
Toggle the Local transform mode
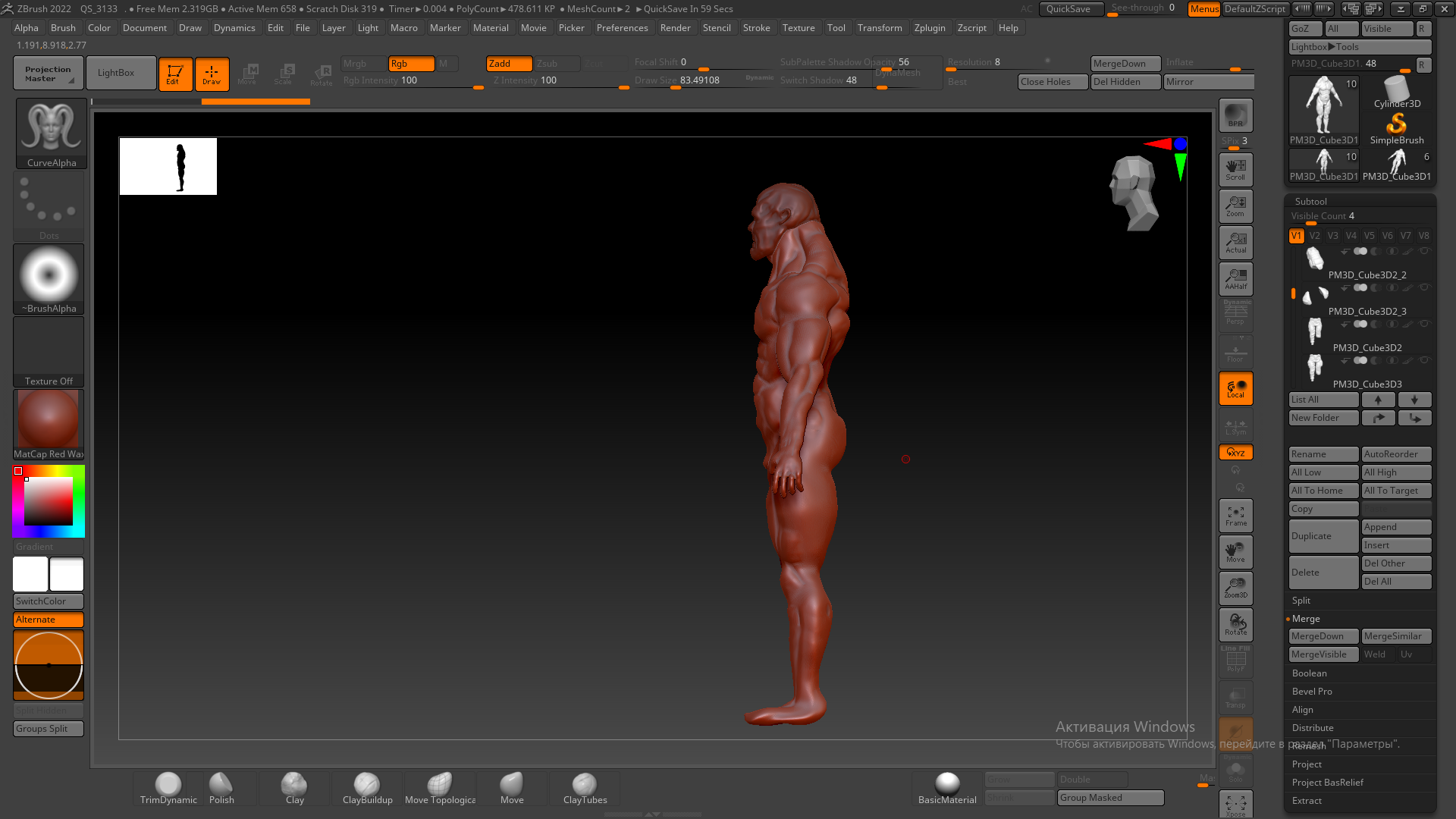(1235, 388)
